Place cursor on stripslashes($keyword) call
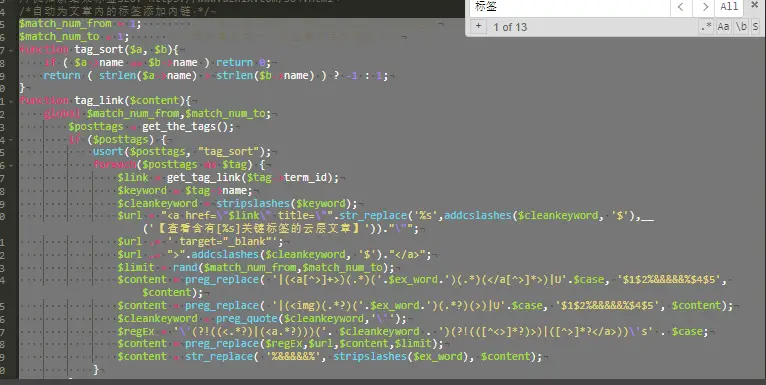 pyautogui.click(x=287, y=203)
